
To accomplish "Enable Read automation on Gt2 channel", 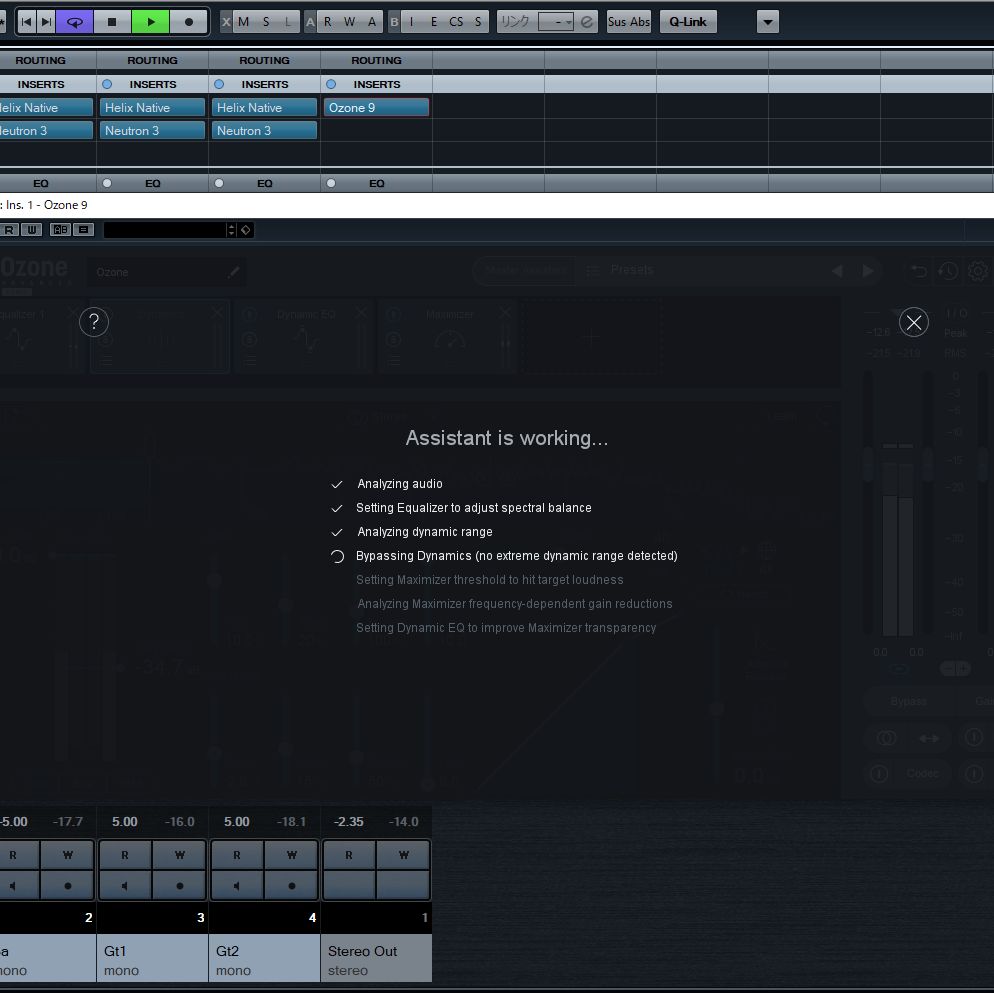I will coord(237,855).
